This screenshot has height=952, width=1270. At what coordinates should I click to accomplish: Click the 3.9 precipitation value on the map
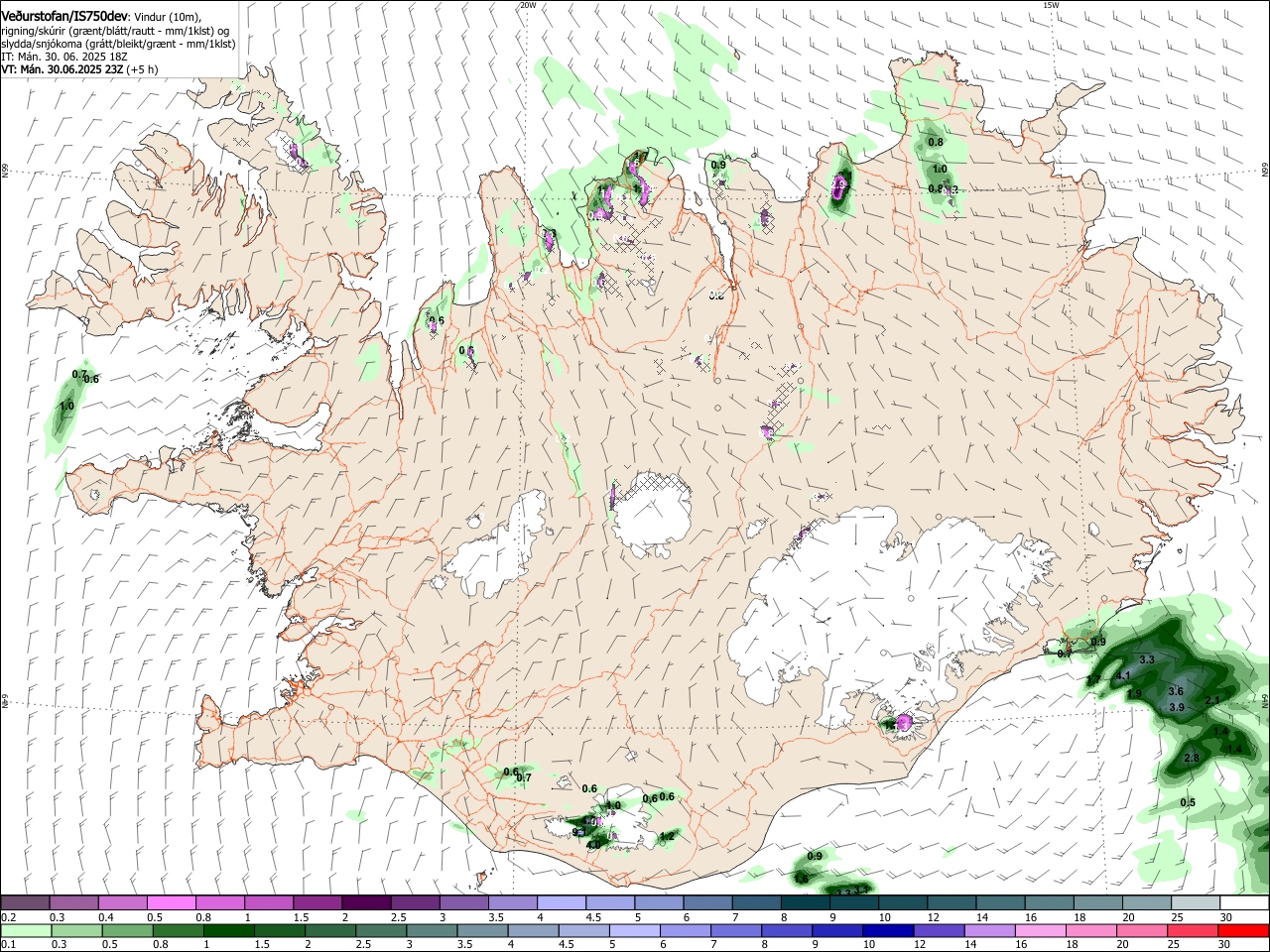(1177, 707)
